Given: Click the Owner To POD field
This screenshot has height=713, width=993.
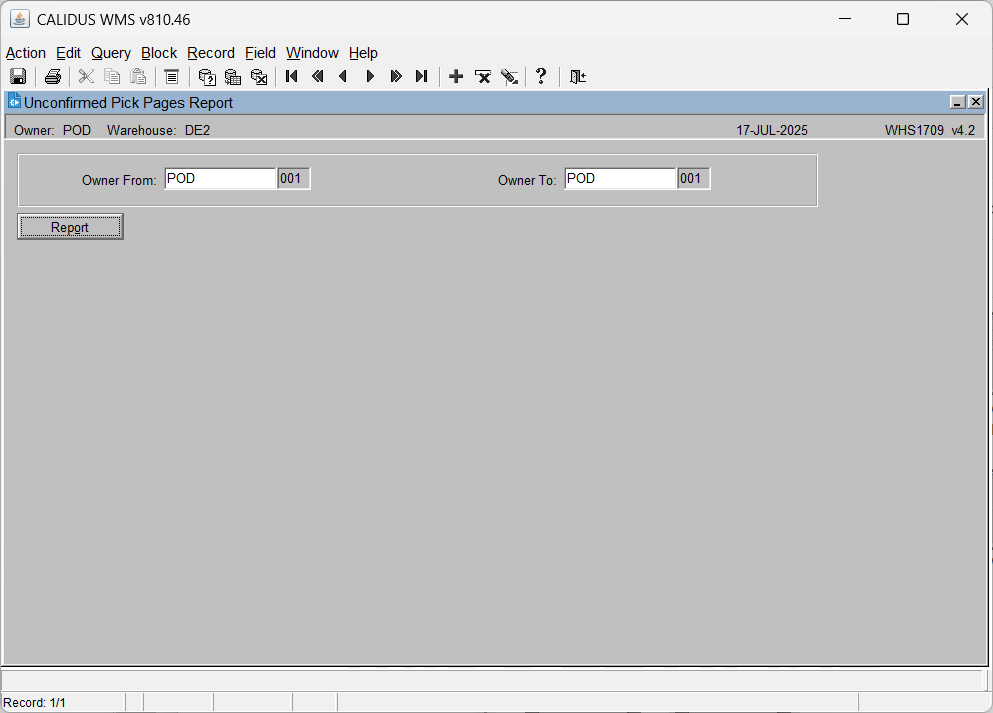Looking at the screenshot, I should (621, 179).
